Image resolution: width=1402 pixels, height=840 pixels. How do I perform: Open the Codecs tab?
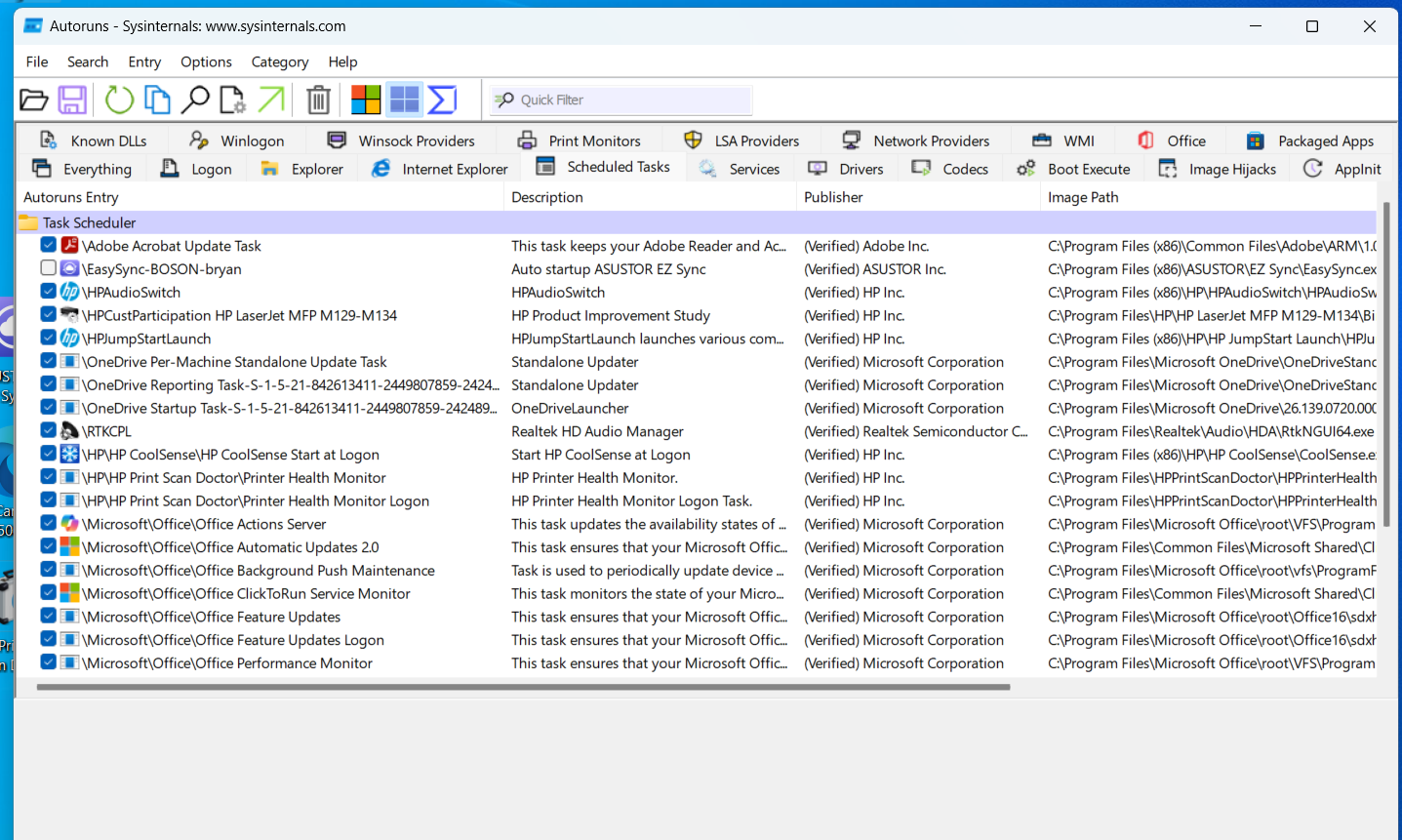point(950,169)
